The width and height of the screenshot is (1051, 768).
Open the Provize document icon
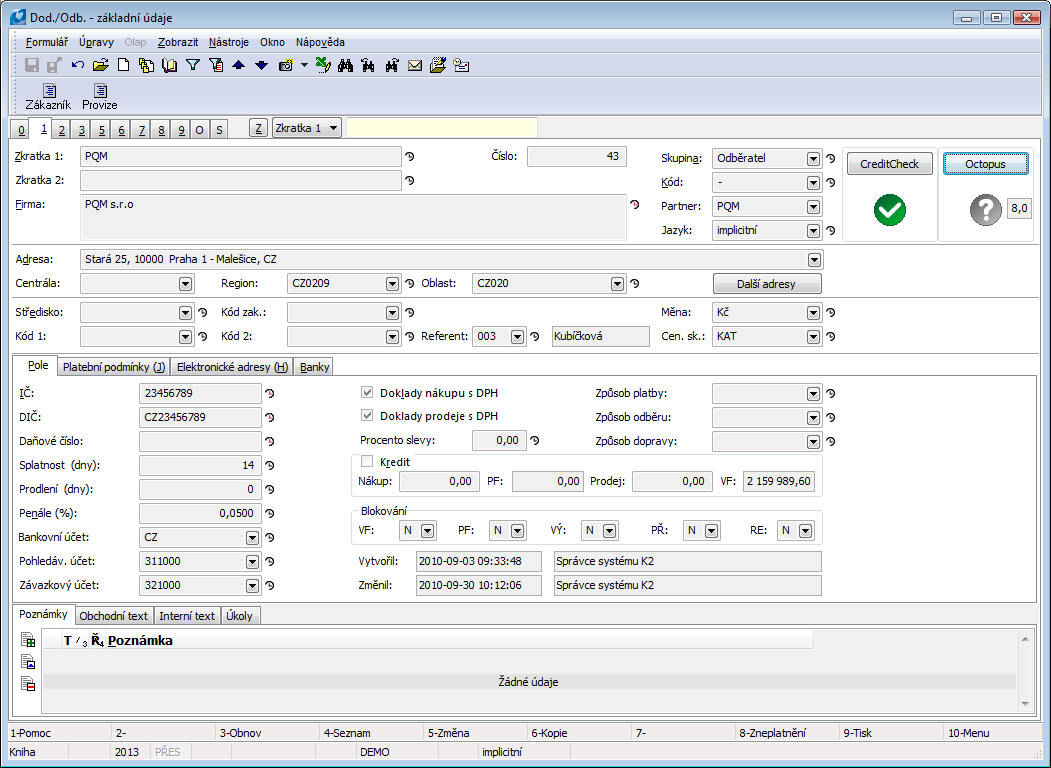[100, 91]
